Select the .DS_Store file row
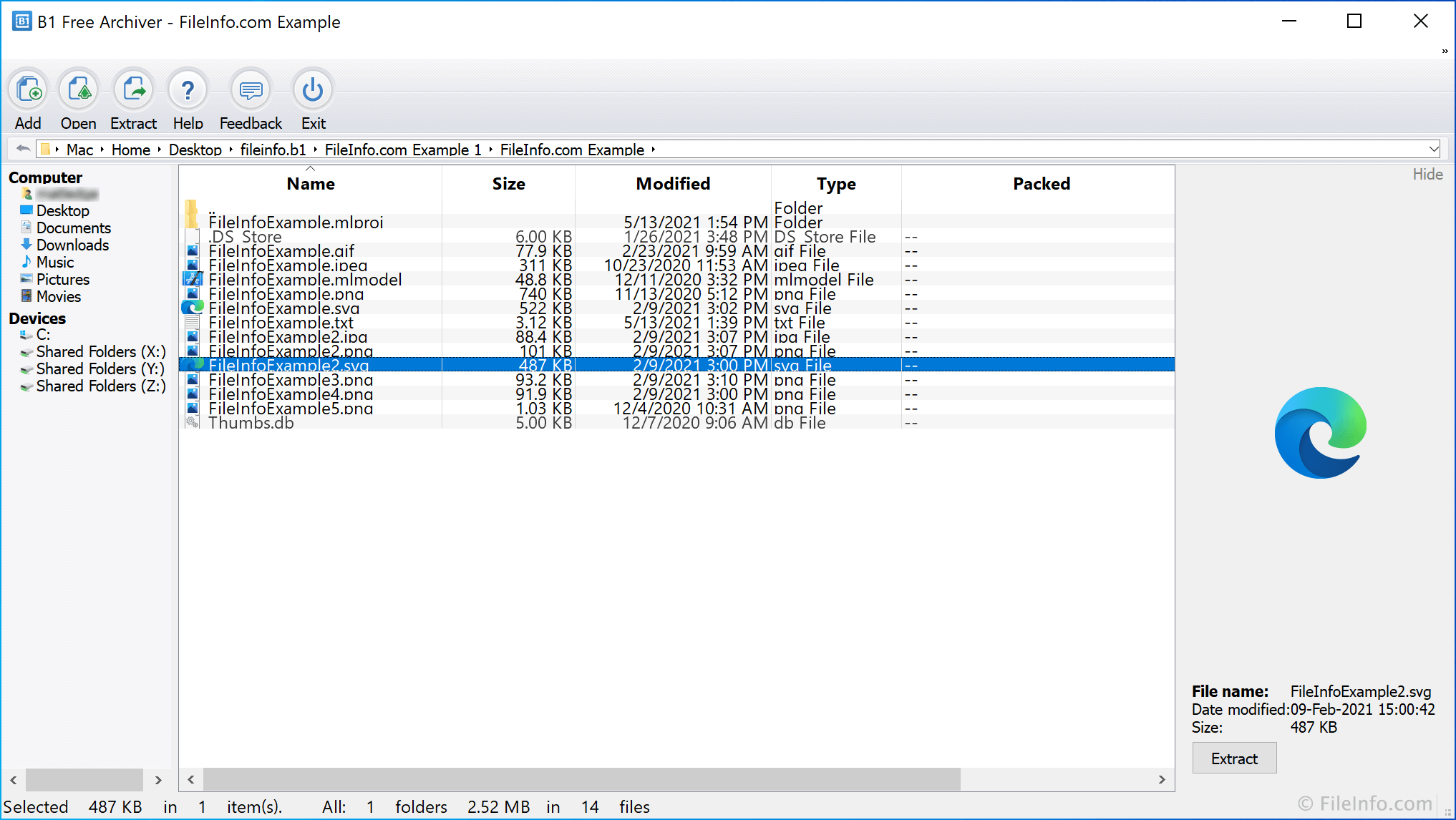 (x=676, y=237)
